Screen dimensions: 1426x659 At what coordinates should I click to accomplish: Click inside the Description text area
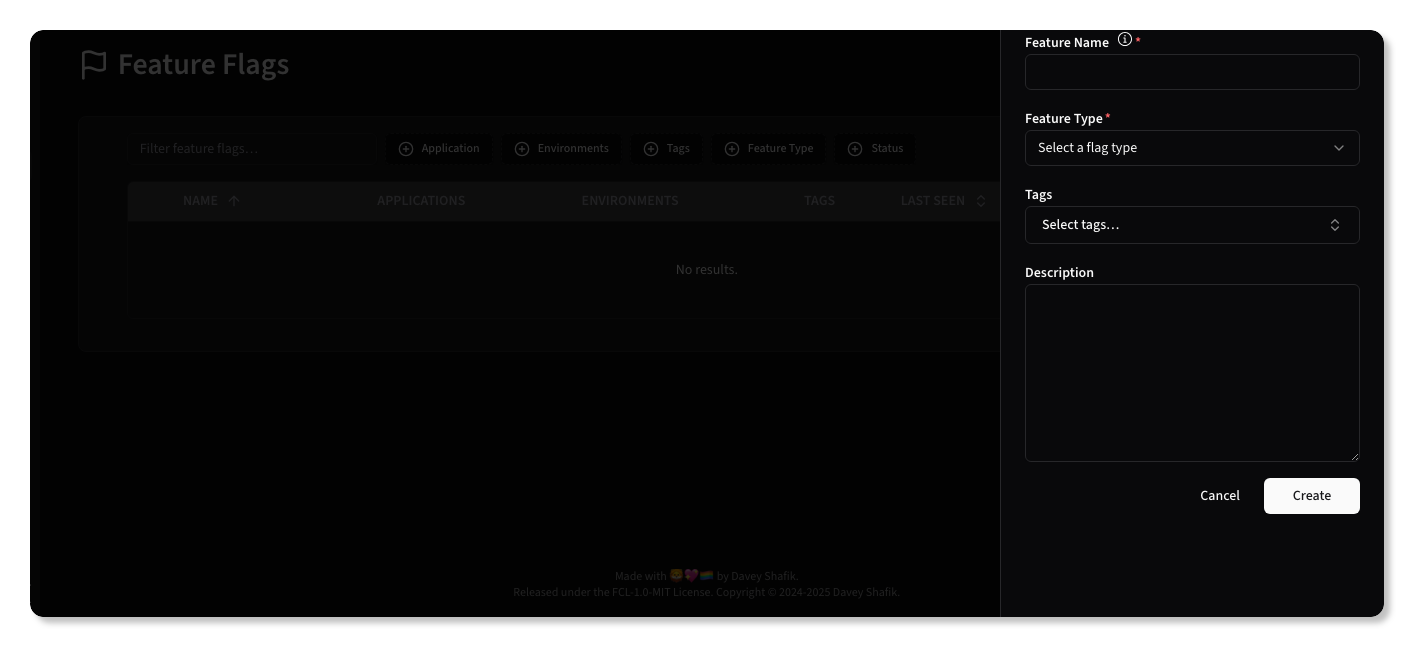click(x=1192, y=372)
